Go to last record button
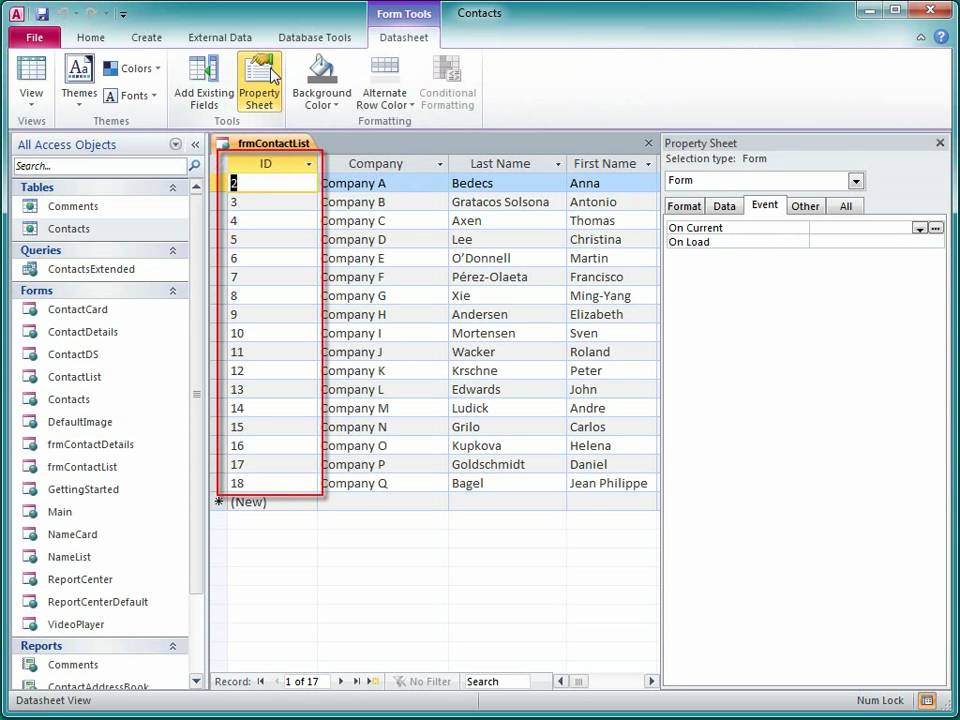This screenshot has height=720, width=960. (x=356, y=681)
